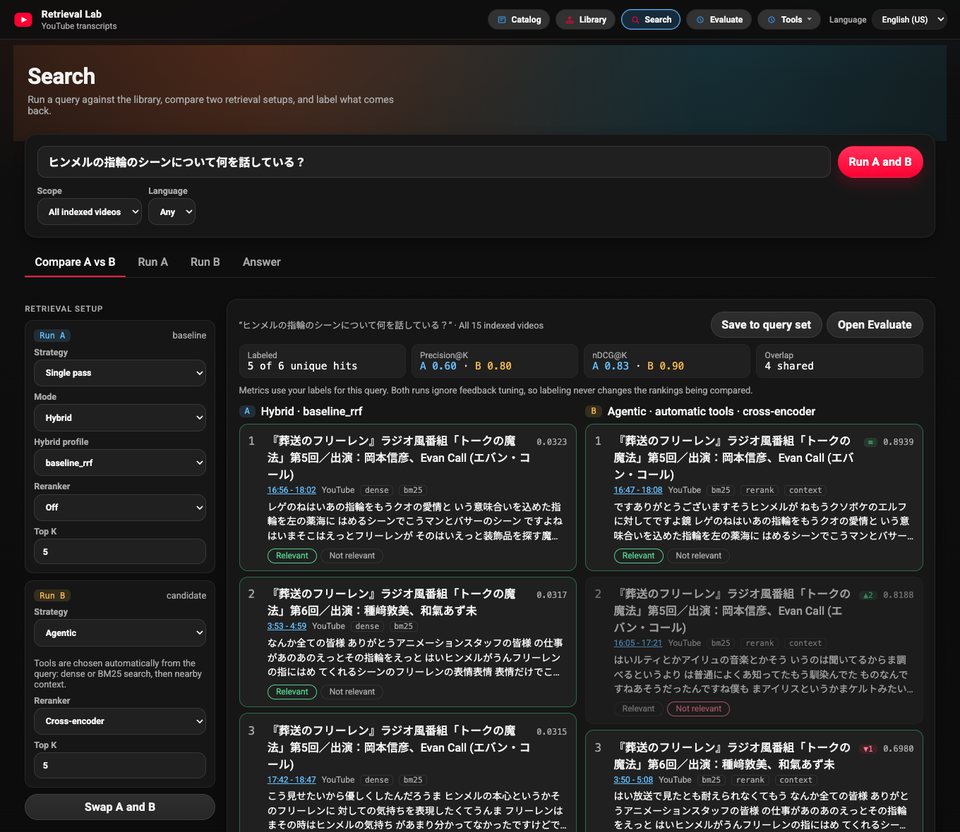The height and width of the screenshot is (832, 960).
Task: Open timestamp link 17:42 - 18:47
Action: (x=291, y=779)
